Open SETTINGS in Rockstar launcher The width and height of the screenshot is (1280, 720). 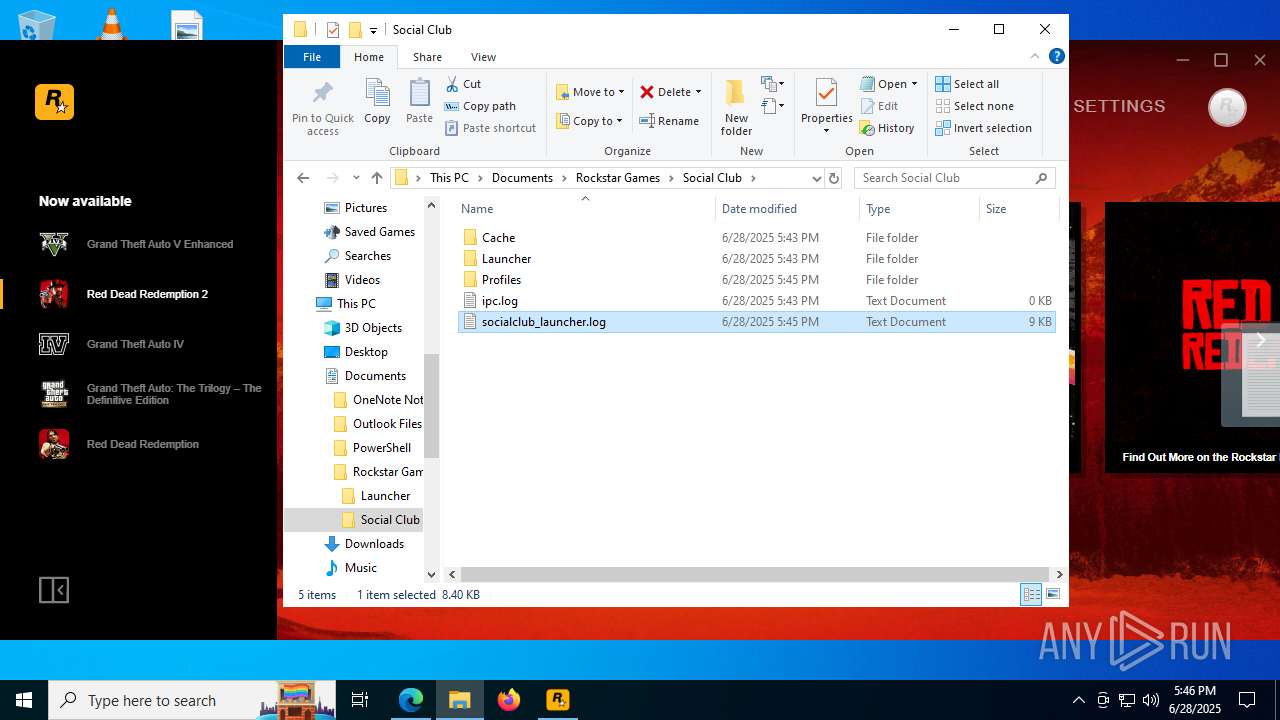1119,106
